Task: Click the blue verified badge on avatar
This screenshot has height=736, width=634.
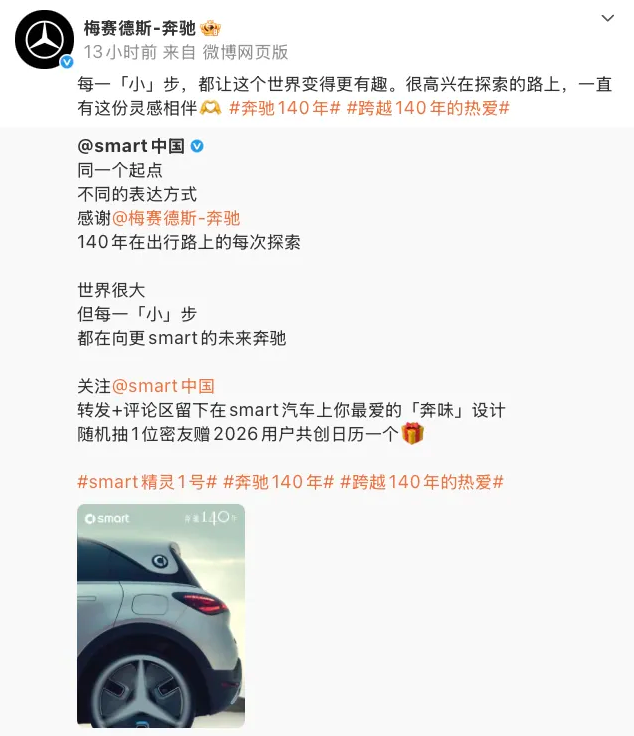Action: (67, 61)
